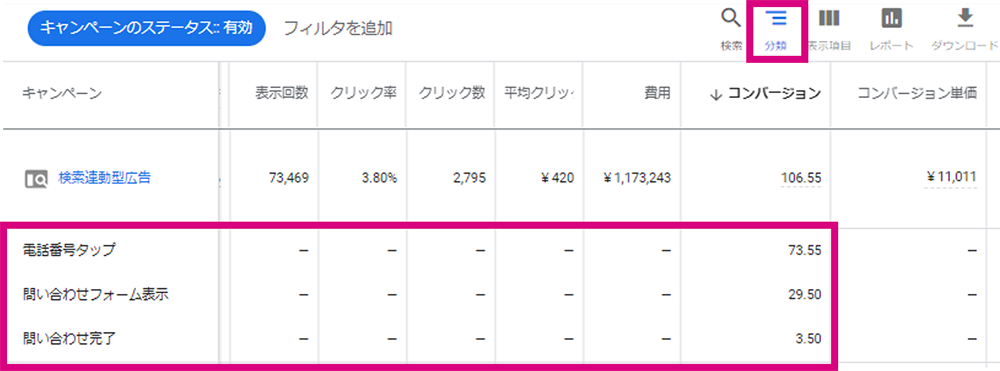Click the sort arrow beside コンバージョン
The height and width of the screenshot is (371, 1000).
coord(716,94)
